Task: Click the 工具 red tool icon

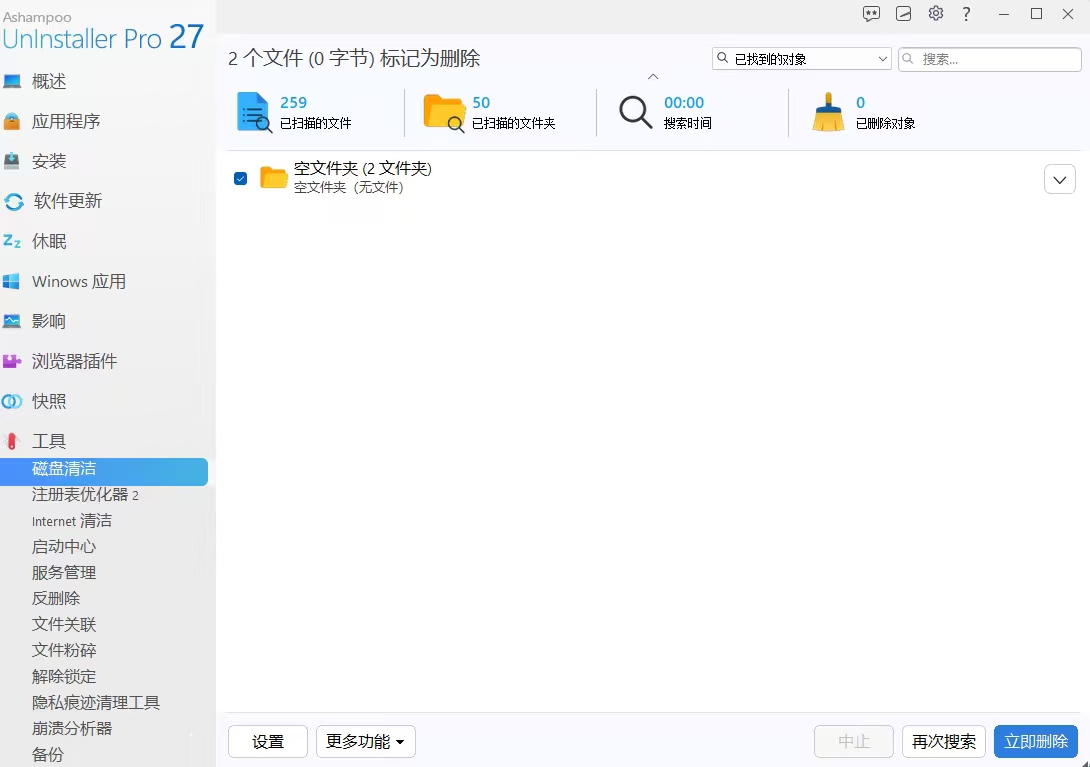Action: pos(12,441)
